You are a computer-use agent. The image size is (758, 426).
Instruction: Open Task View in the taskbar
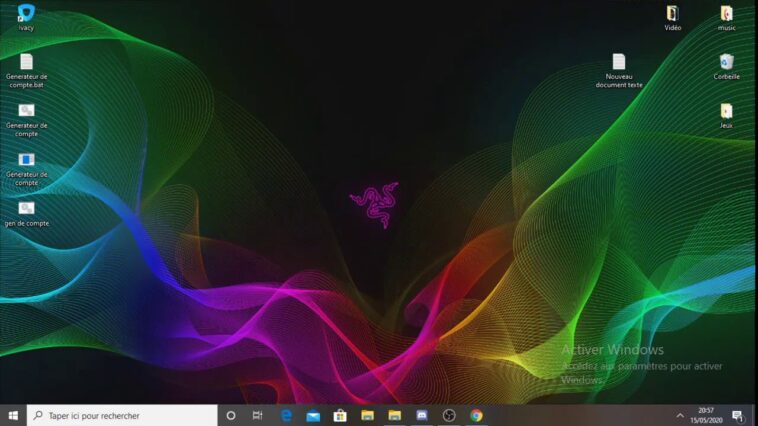(x=257, y=415)
